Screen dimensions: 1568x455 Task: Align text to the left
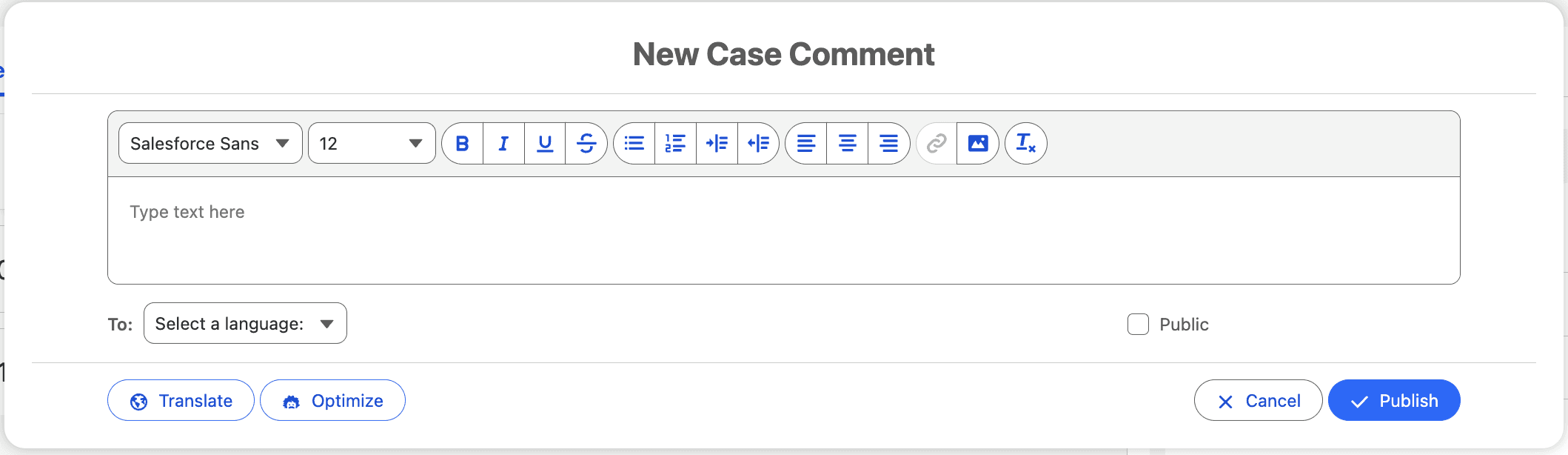805,144
